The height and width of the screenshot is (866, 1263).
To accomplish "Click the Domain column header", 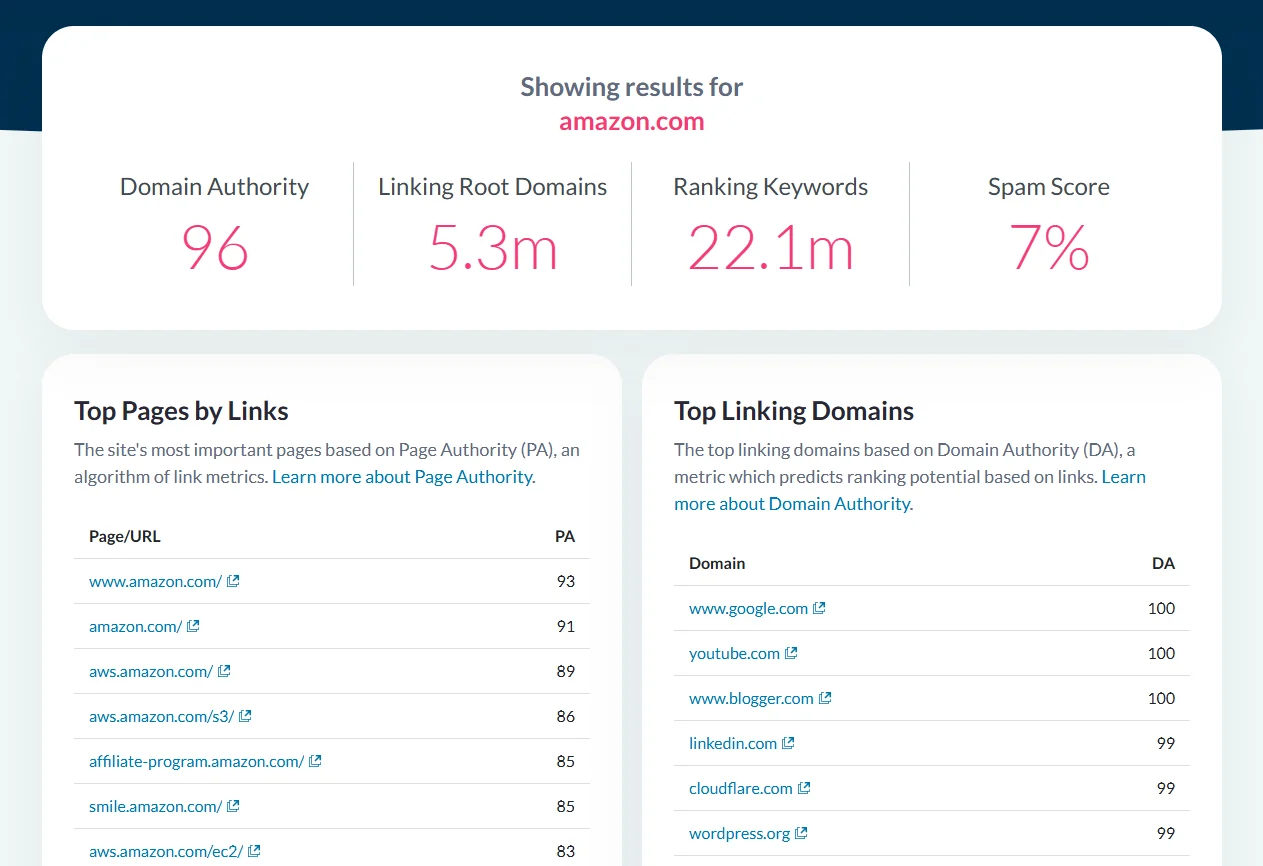I will (x=717, y=563).
